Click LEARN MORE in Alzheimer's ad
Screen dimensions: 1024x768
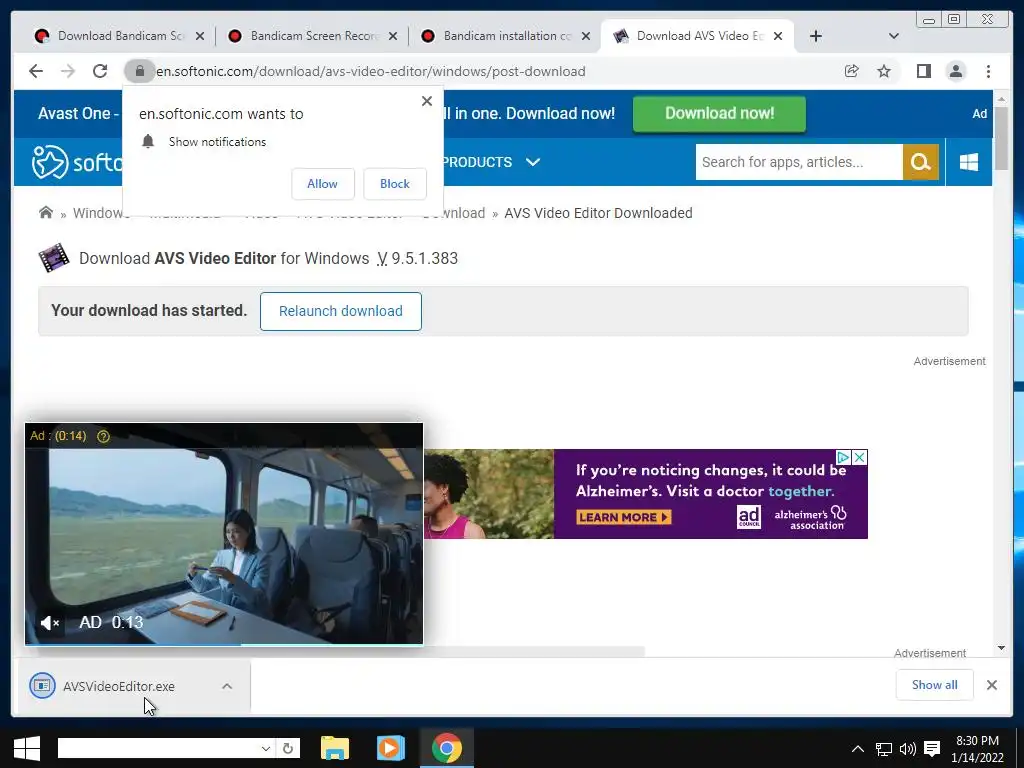[x=623, y=517]
